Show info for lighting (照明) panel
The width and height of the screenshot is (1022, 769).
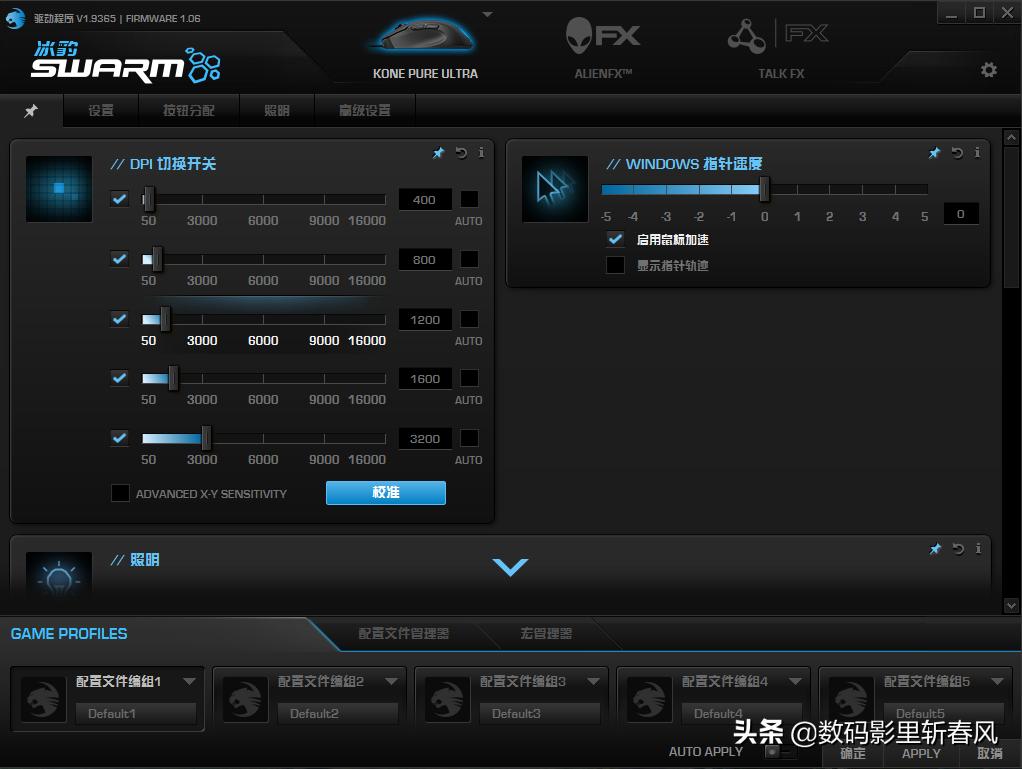click(x=978, y=549)
